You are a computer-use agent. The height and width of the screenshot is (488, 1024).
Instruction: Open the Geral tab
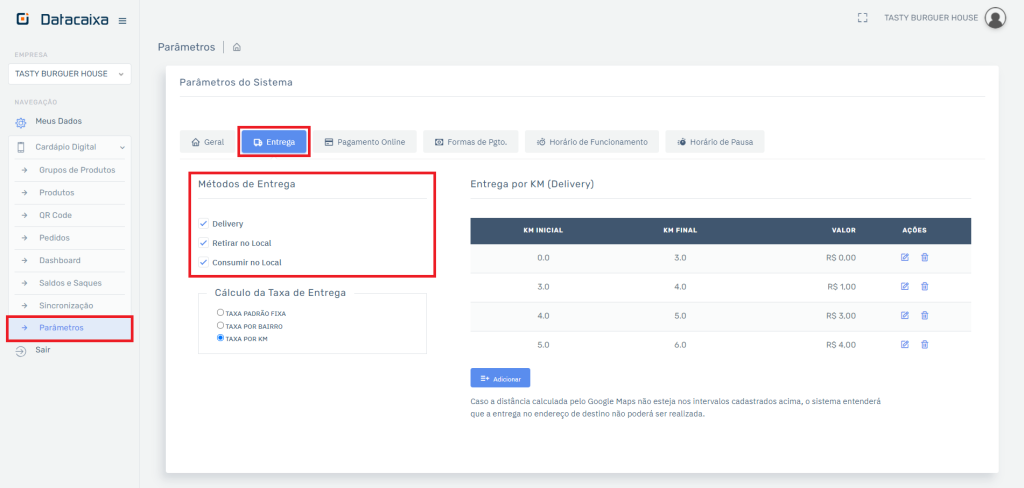pyautogui.click(x=208, y=142)
